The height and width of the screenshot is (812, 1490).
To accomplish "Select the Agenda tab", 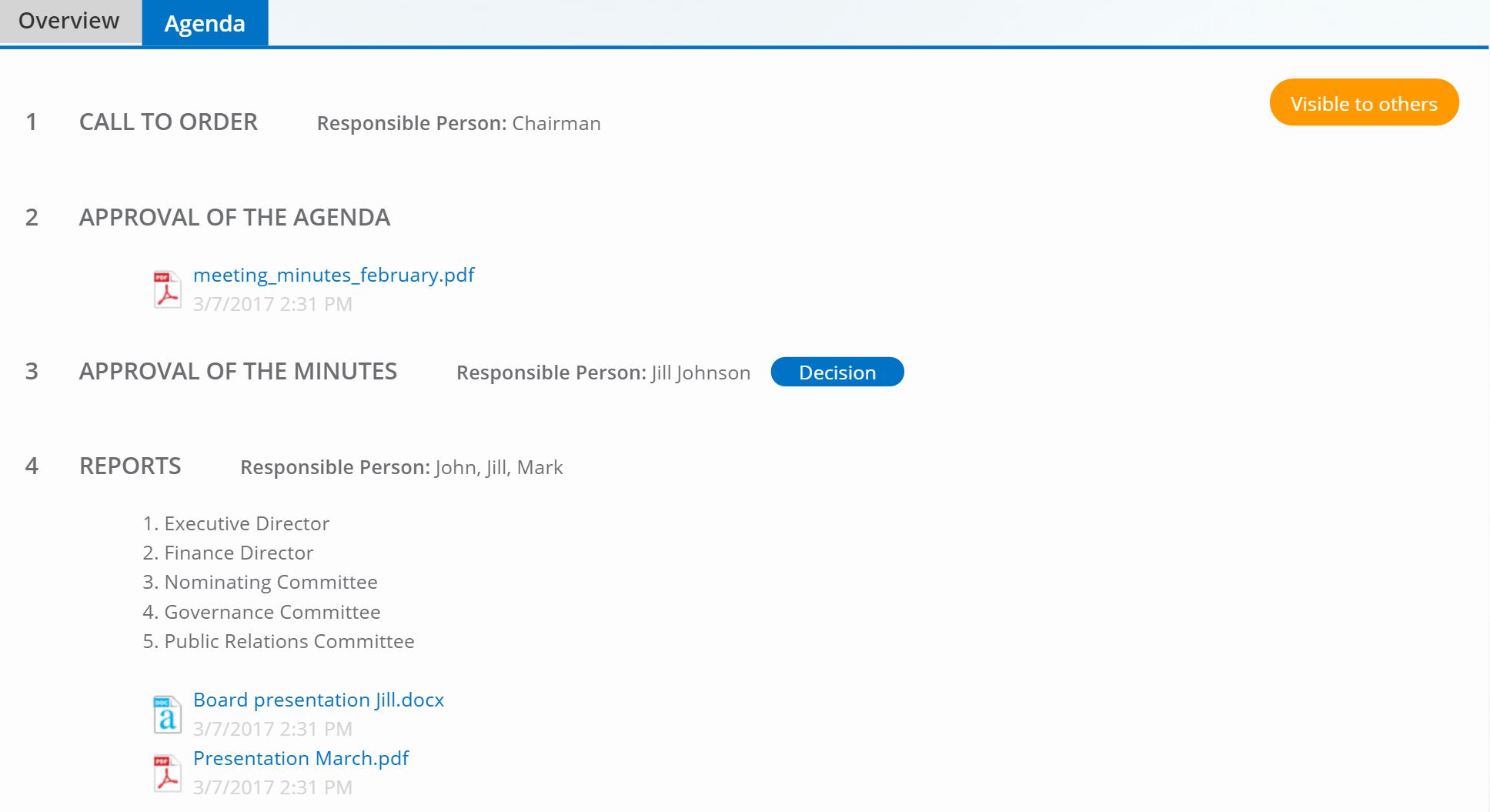I will [205, 23].
